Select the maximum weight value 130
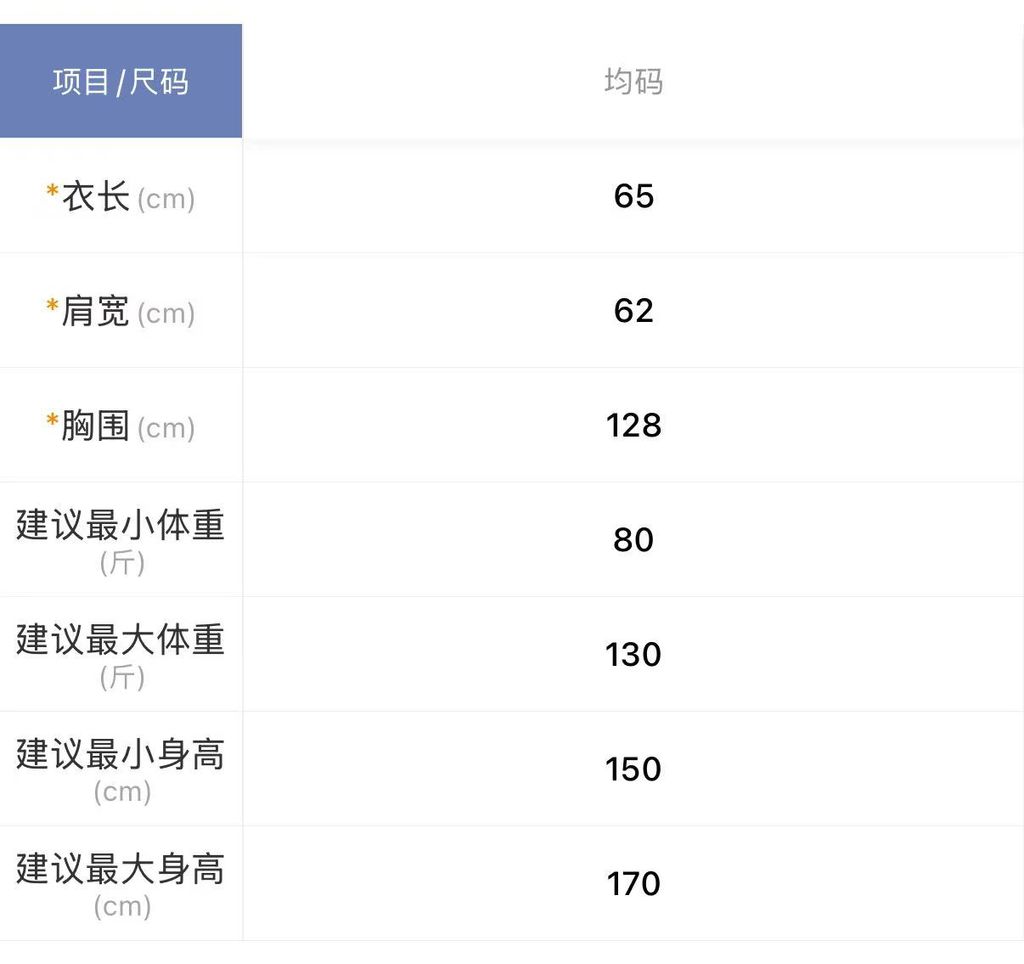Screen dimensions: 1024x964 pyautogui.click(x=633, y=655)
